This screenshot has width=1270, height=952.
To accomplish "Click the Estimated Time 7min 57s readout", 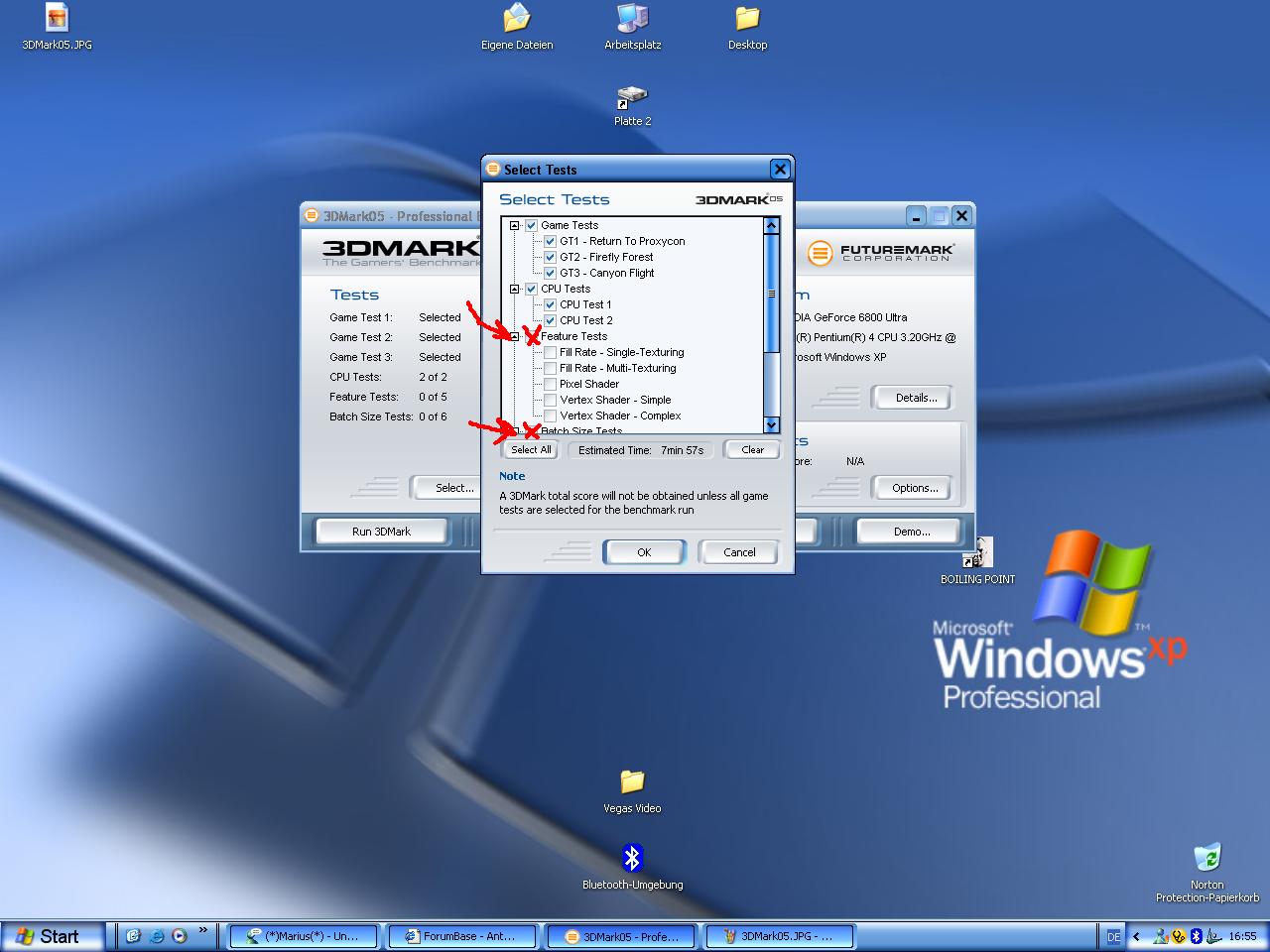I will 641,450.
